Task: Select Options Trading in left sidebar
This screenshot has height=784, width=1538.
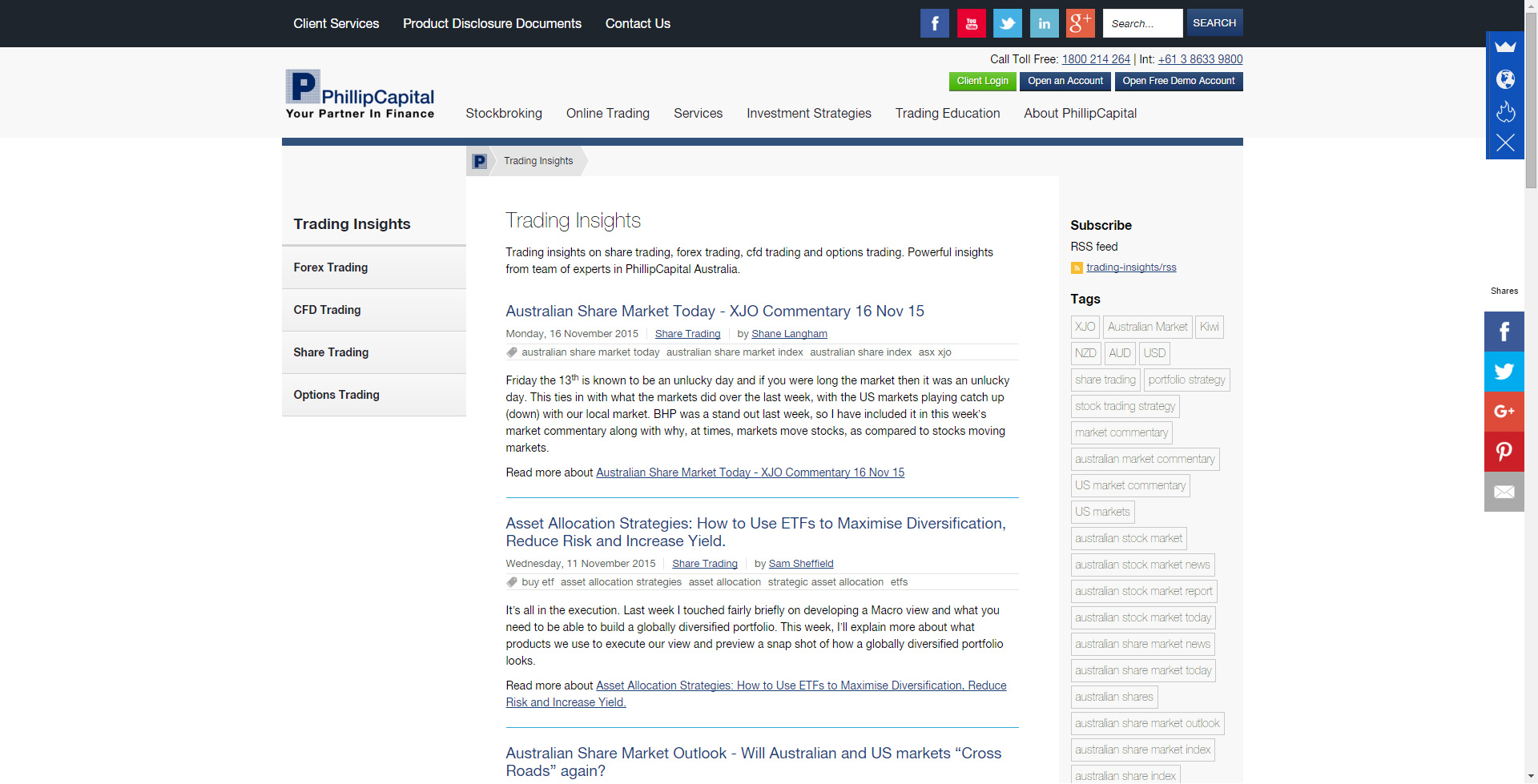Action: [x=336, y=395]
